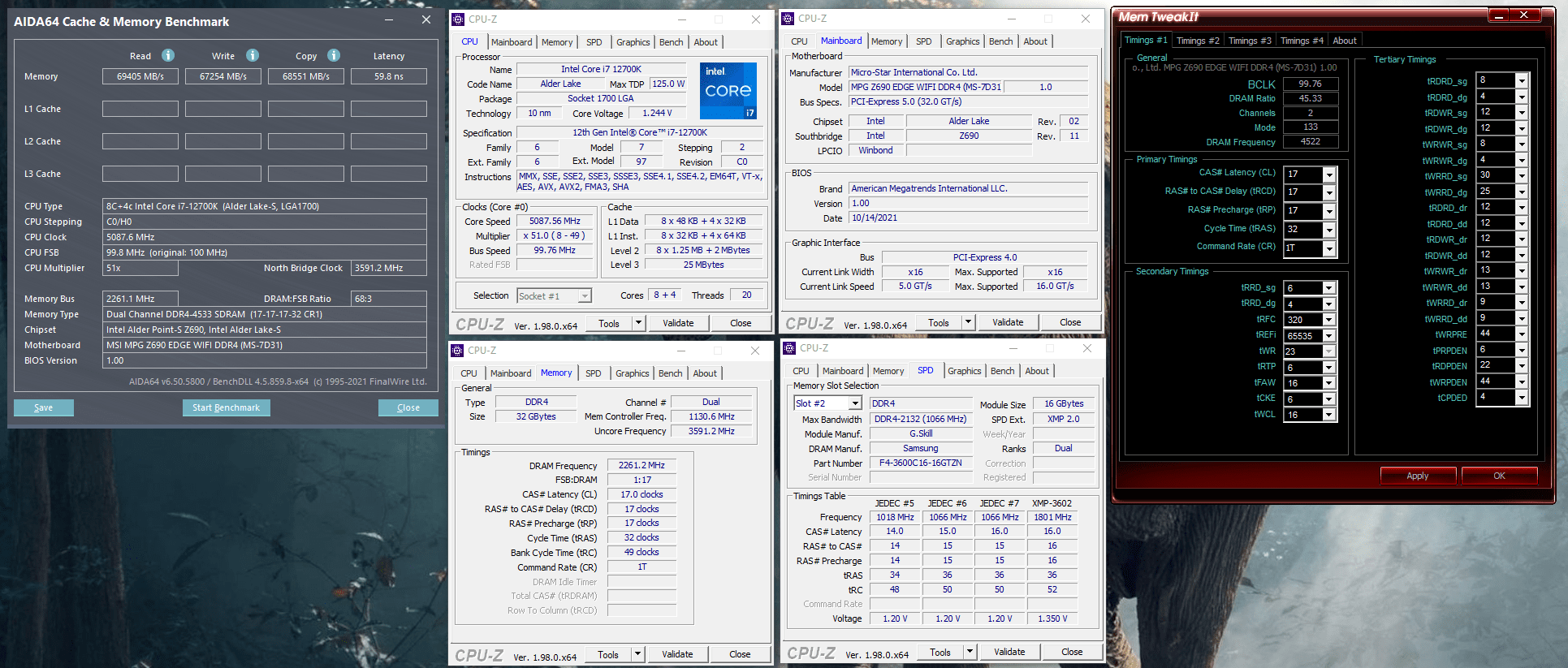
Task: Click the BIOS Date value 10/14/2021
Action: [968, 218]
